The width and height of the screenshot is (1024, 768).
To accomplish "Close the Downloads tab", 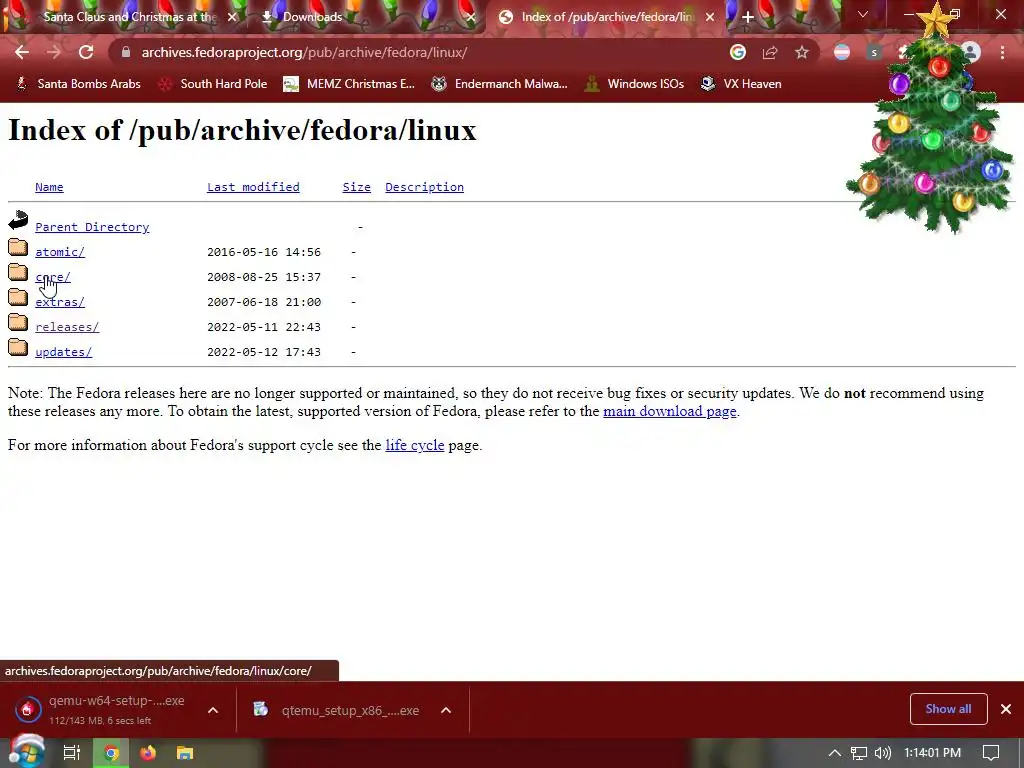I will click(x=471, y=17).
